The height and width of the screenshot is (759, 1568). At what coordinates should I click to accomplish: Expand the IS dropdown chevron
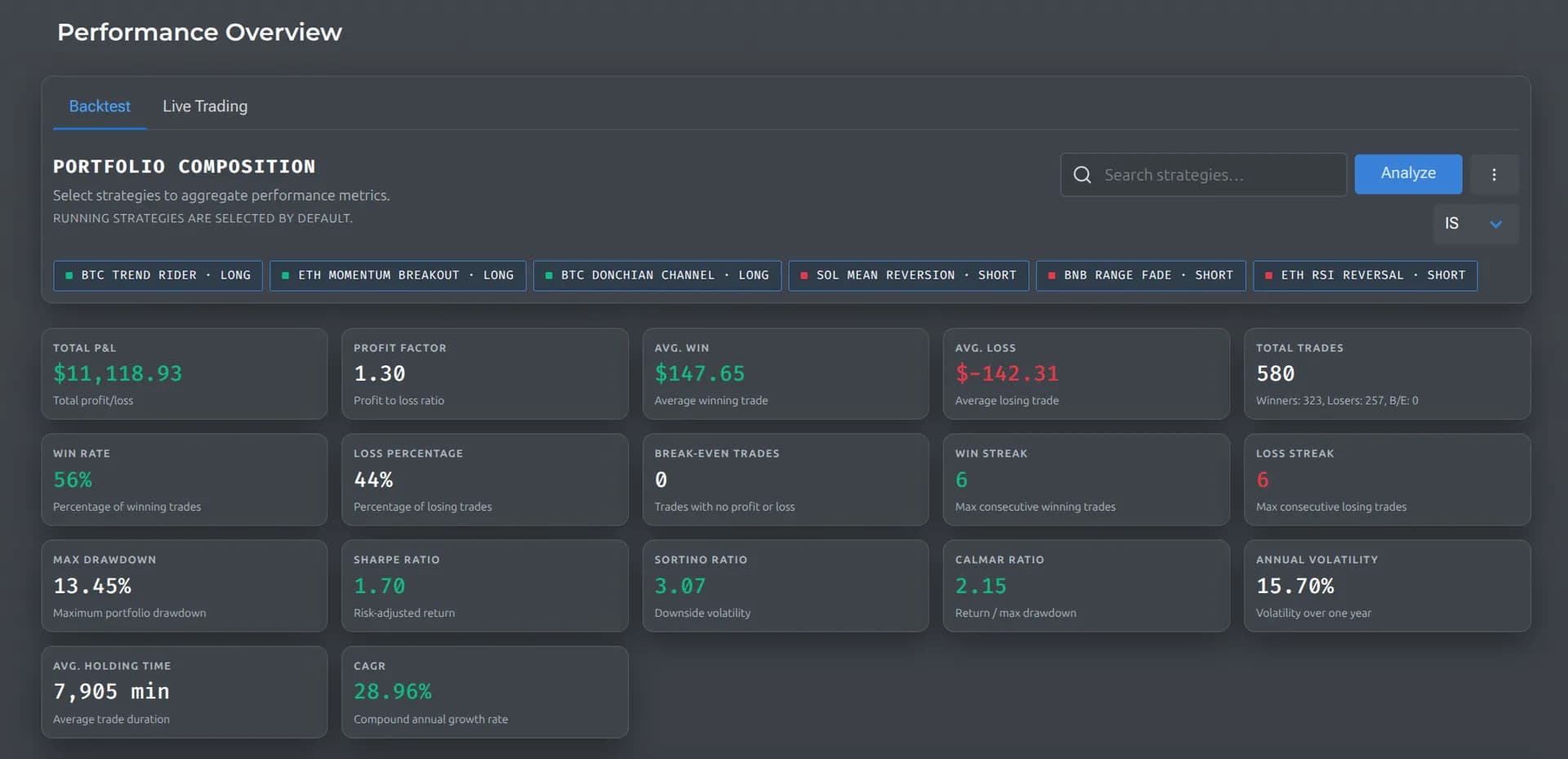1495,224
